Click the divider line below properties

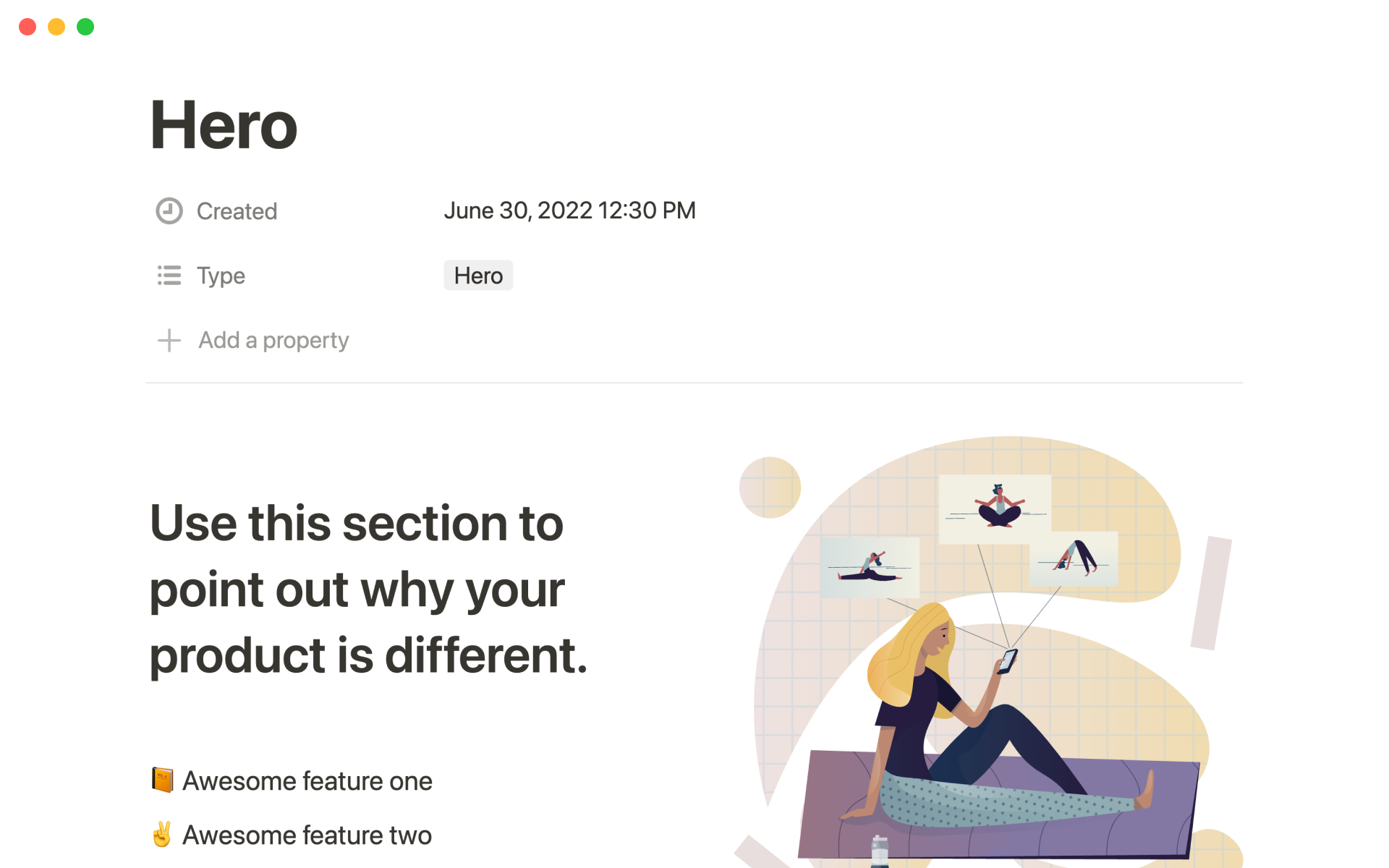click(x=694, y=383)
